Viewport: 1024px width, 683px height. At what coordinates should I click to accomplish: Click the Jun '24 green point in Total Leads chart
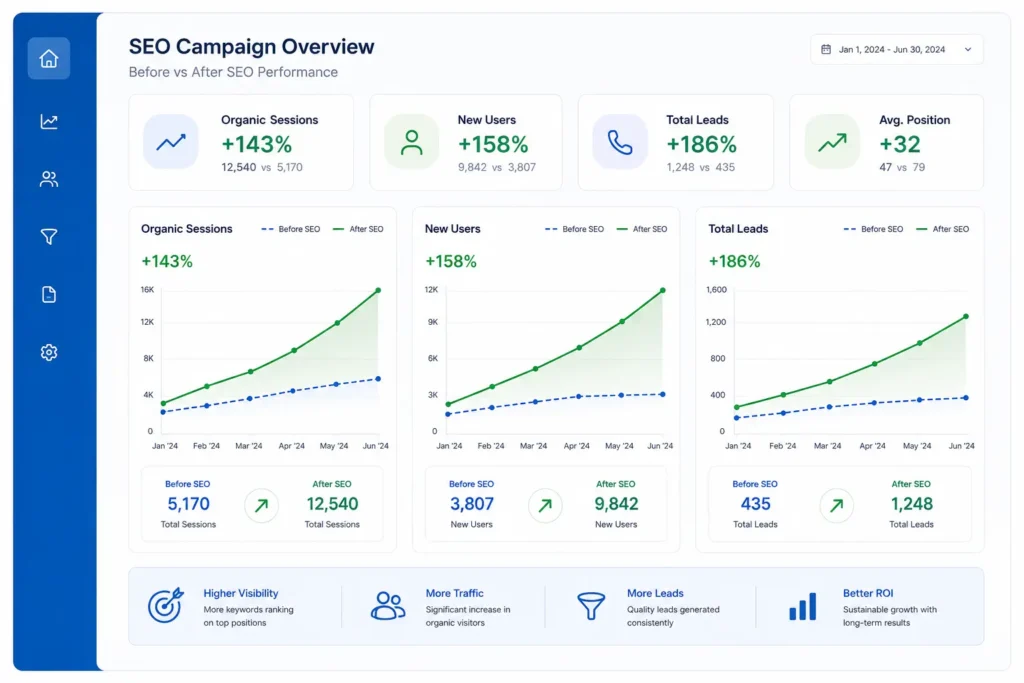click(966, 317)
